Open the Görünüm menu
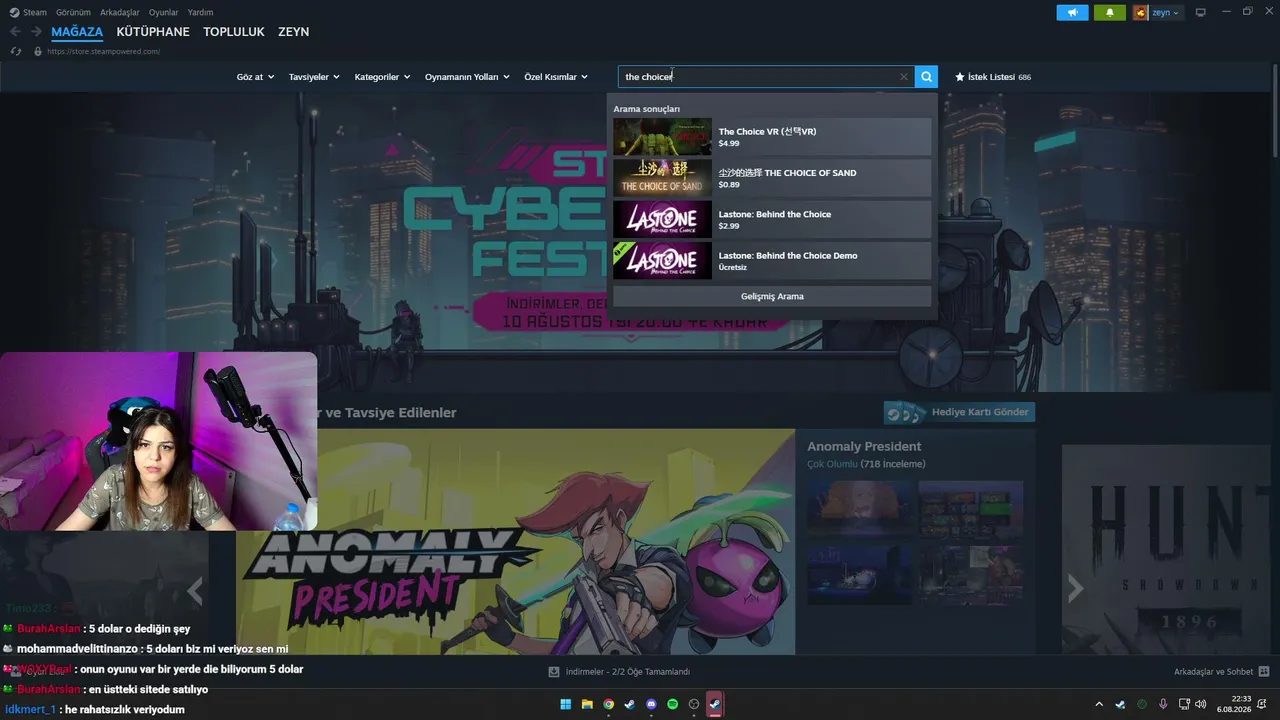Image resolution: width=1280 pixels, height=720 pixels. [73, 12]
